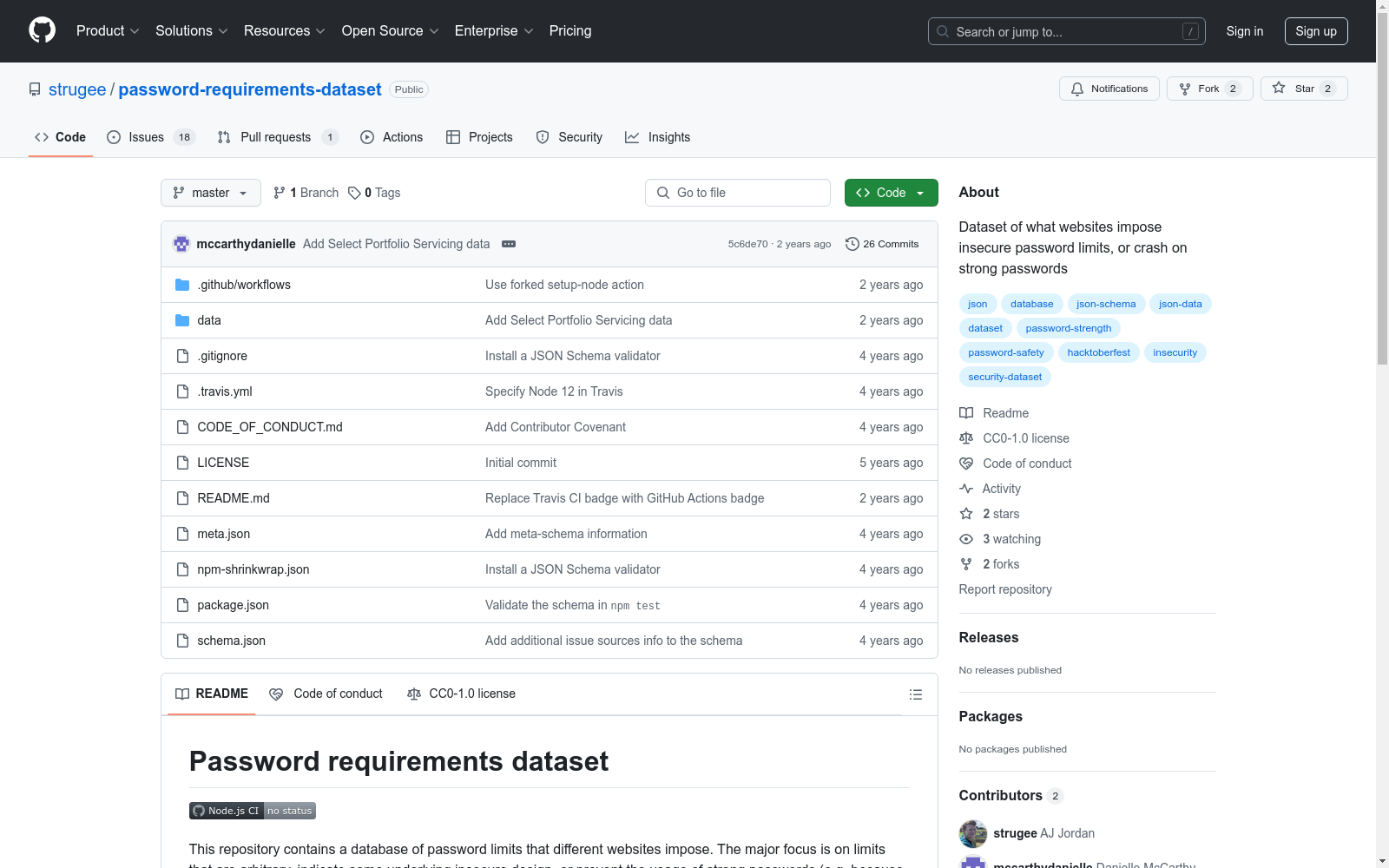This screenshot has height=868, width=1389.
Task: Click the Notifications bell icon
Action: click(1077, 89)
